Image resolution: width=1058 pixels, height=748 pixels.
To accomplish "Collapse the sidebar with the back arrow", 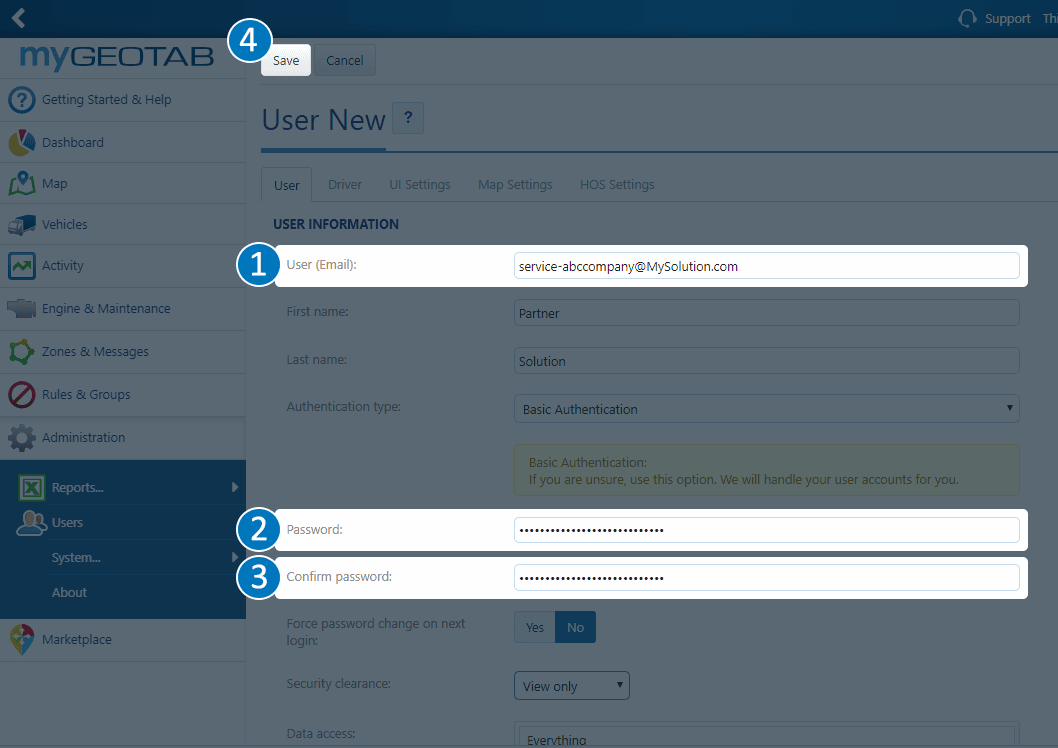I will click(x=18, y=18).
